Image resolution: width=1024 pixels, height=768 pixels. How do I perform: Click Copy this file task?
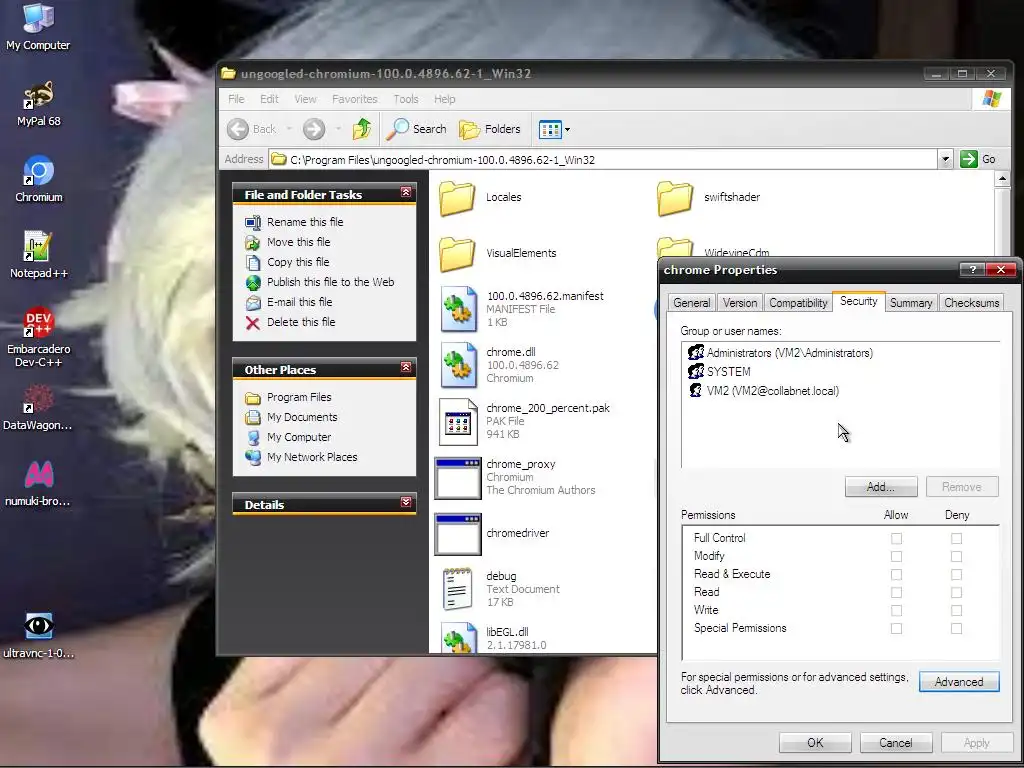[x=298, y=262]
